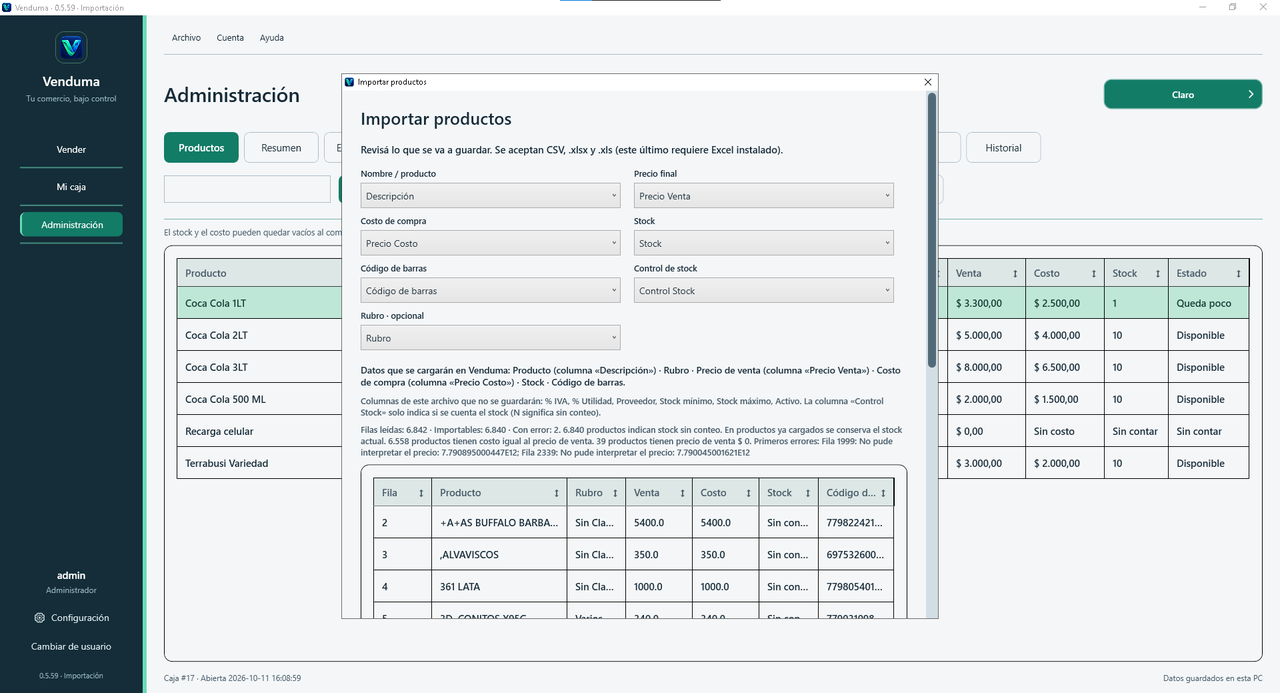Sort import preview by Costo column icon
Image resolution: width=1280 pixels, height=693 pixels.
tap(749, 493)
